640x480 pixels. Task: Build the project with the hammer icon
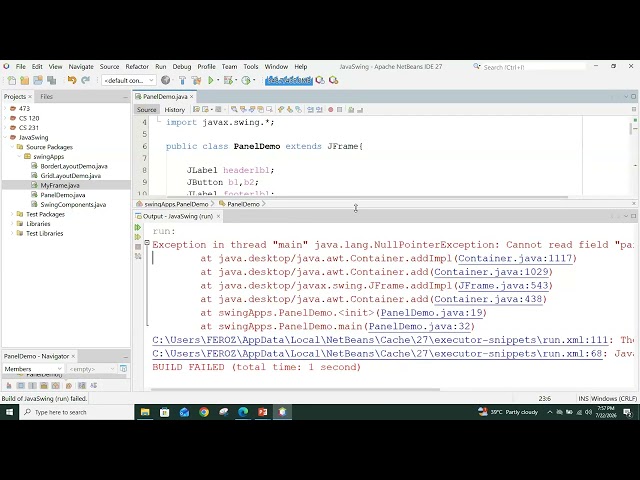coord(182,80)
